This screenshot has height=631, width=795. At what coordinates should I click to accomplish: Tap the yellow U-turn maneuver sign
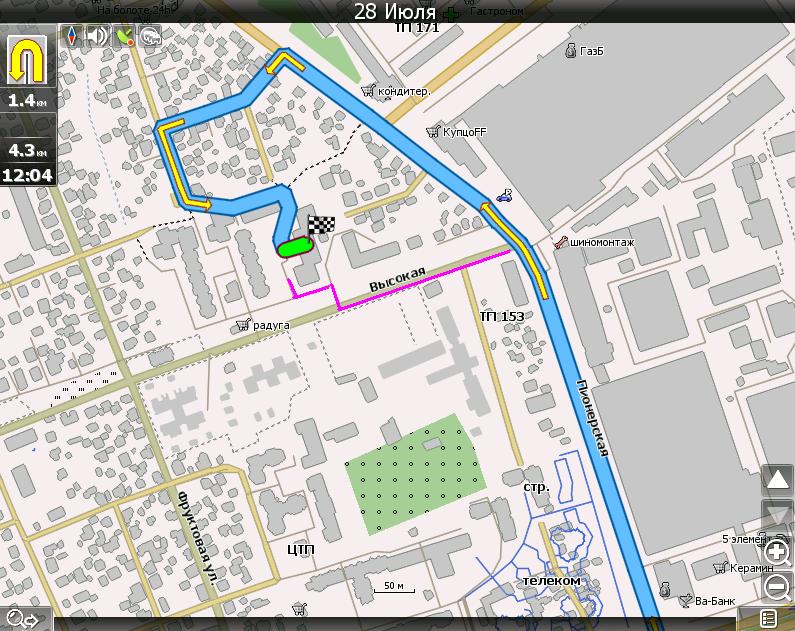pyautogui.click(x=27, y=61)
